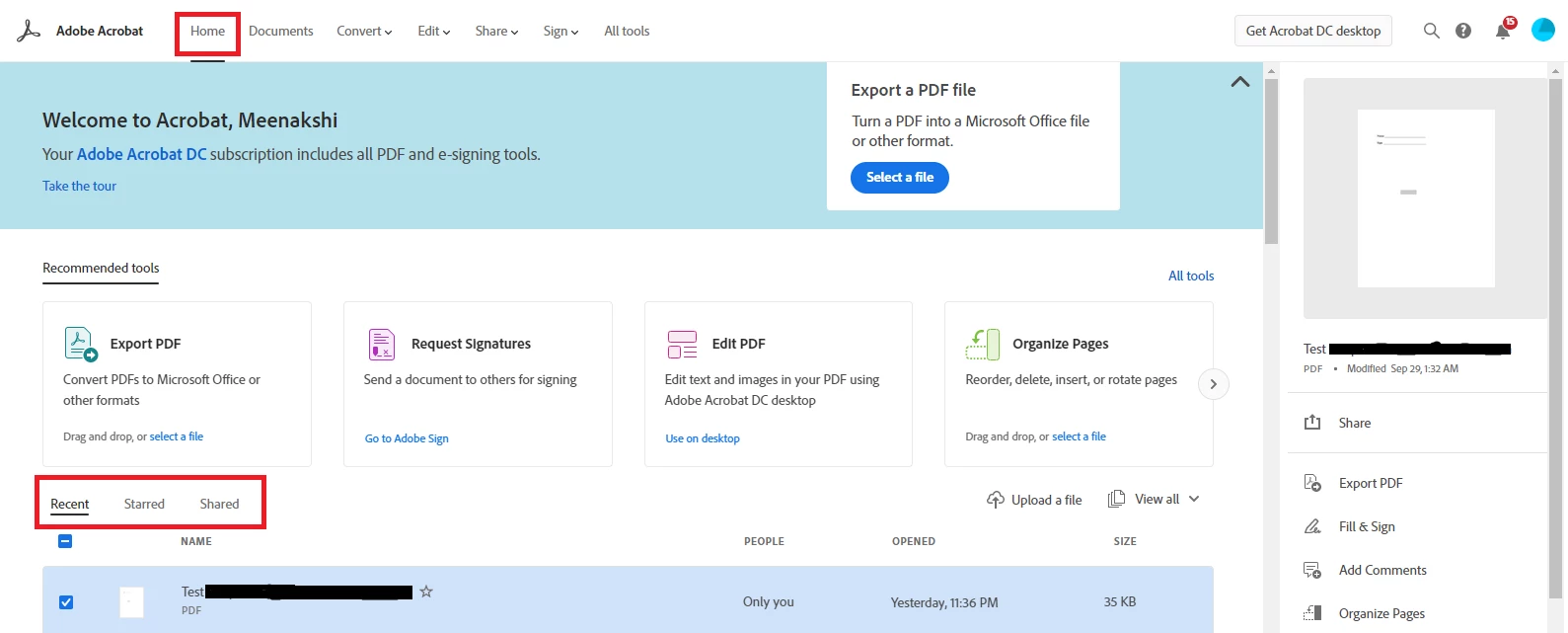Switch to the Shared tab
Image resolution: width=1568 pixels, height=633 pixels.
219,504
